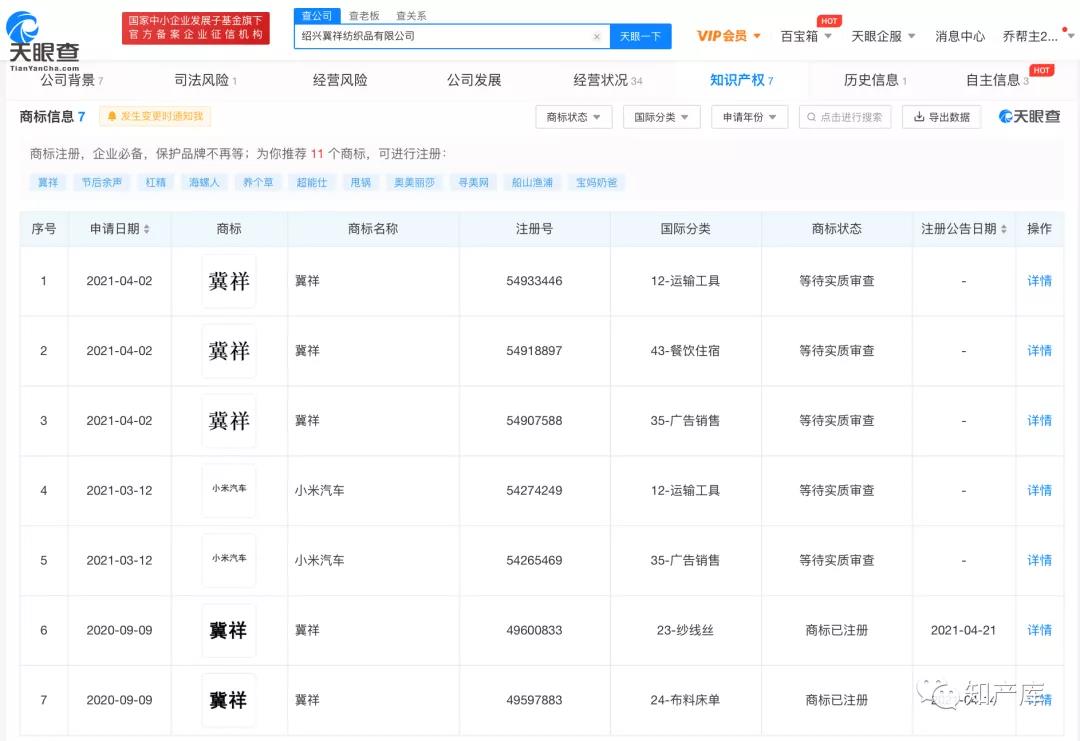The width and height of the screenshot is (1080, 741).
Task: Open the 申请年份 filter dropdown
Action: click(749, 117)
